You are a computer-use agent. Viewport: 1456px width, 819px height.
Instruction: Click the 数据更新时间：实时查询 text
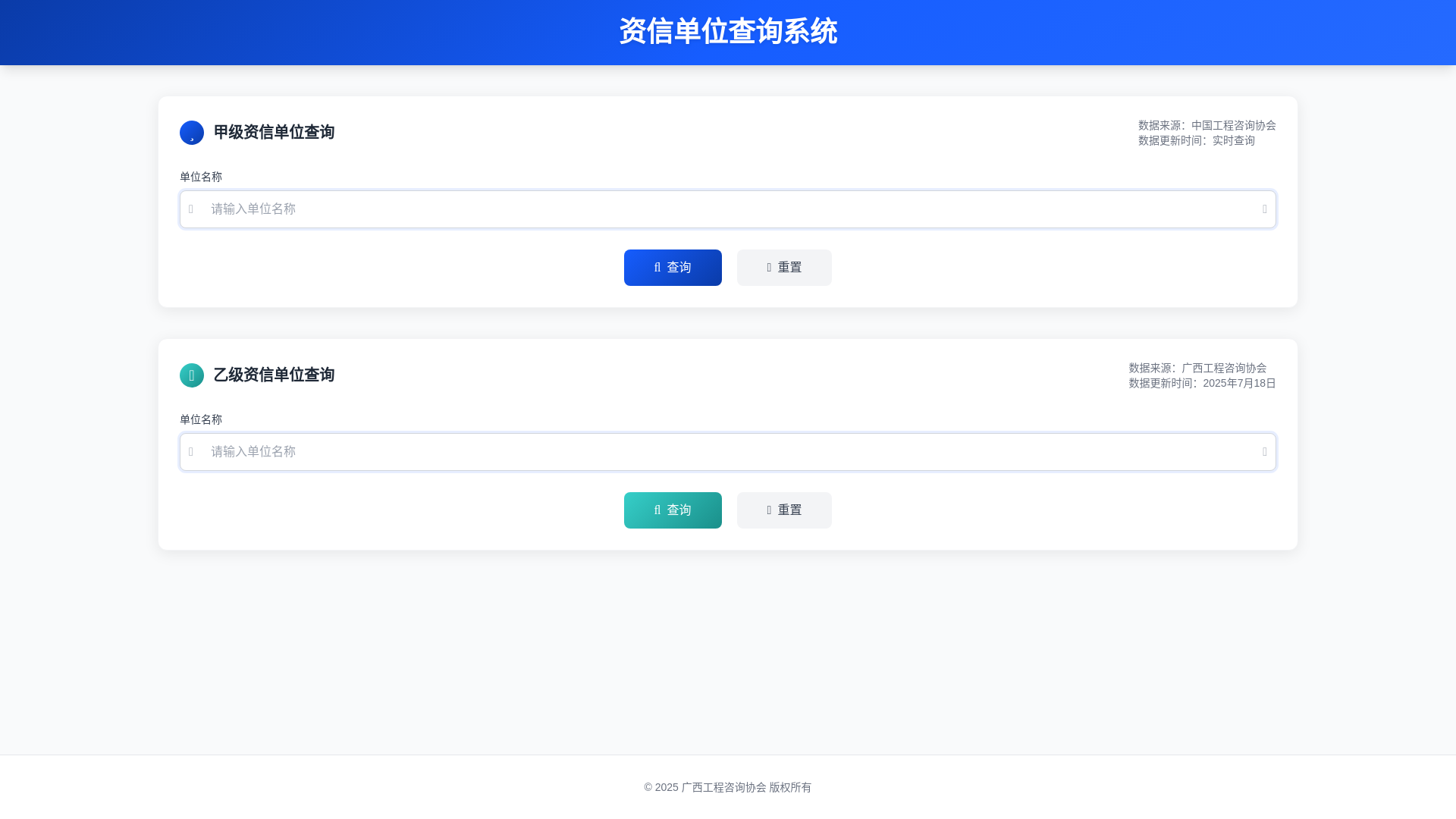point(1197,140)
